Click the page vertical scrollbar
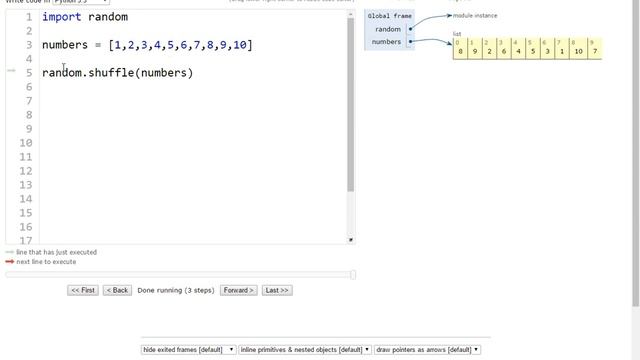This screenshot has height=360, width=640. click(x=636, y=153)
